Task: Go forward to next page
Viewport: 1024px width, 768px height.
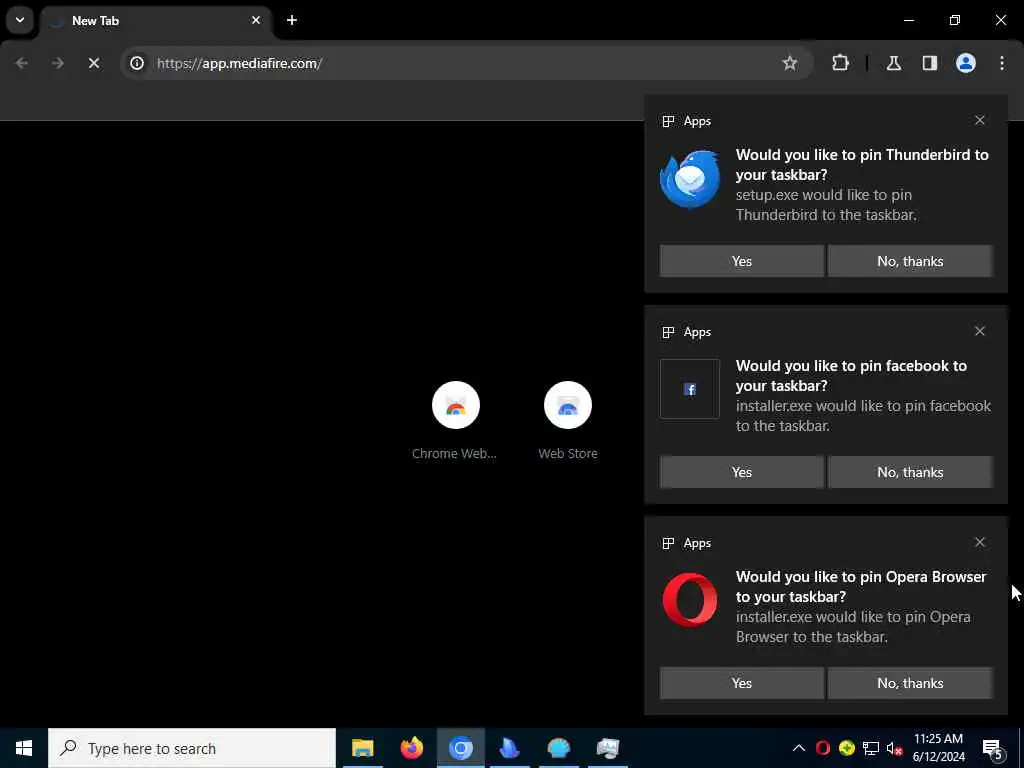Action: tap(57, 63)
